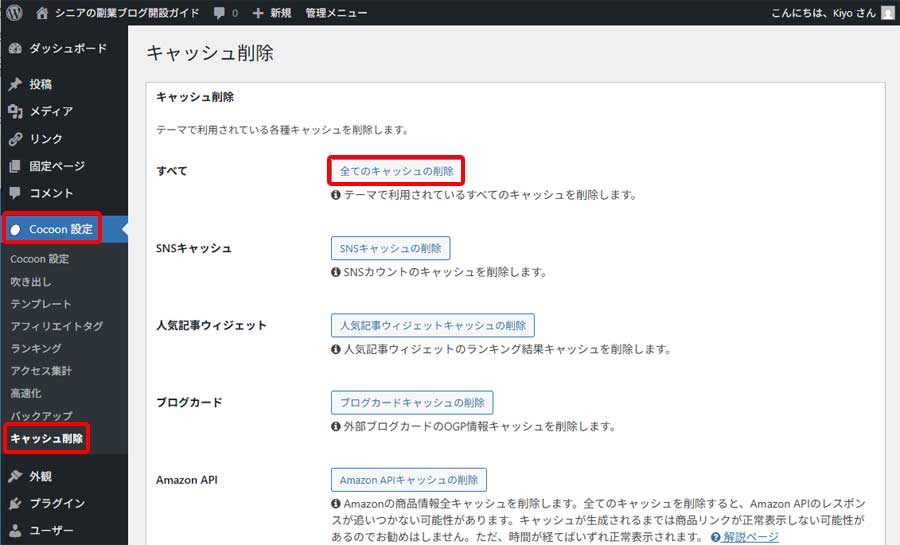Click the text テーマで利用されている各種キャッシュを削除します。
Screen dimensions: 900x545
pyautogui.click(x=283, y=130)
